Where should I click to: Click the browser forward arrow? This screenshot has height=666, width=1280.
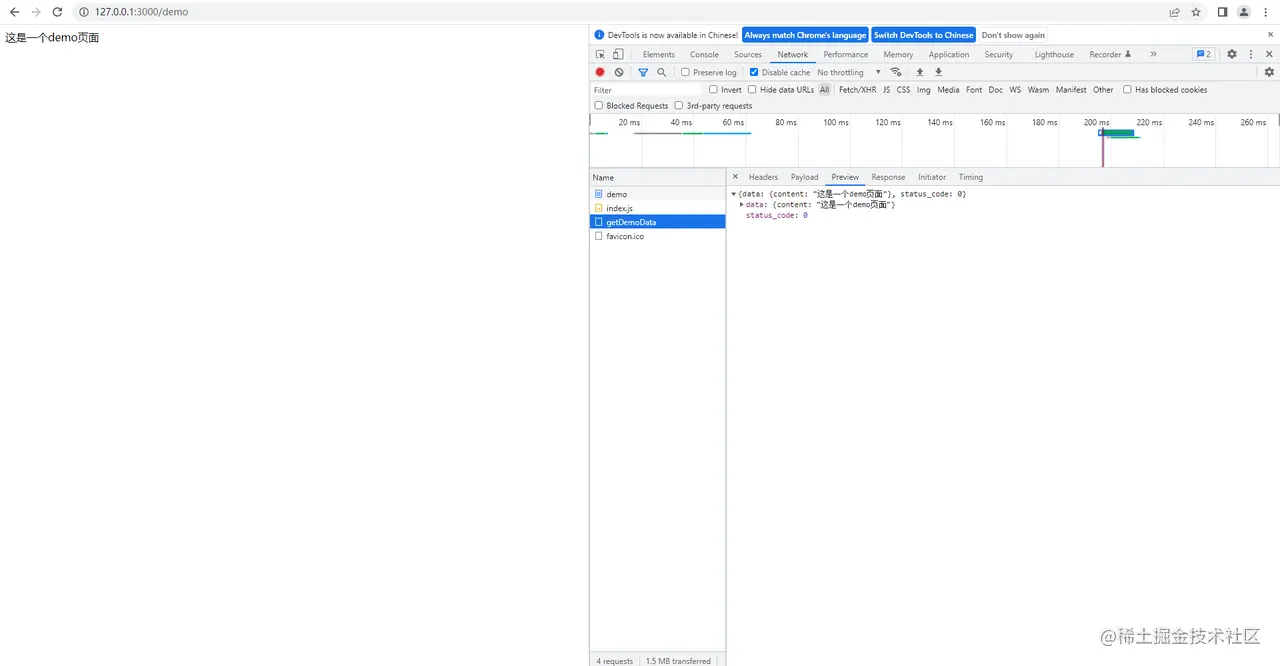coord(36,12)
